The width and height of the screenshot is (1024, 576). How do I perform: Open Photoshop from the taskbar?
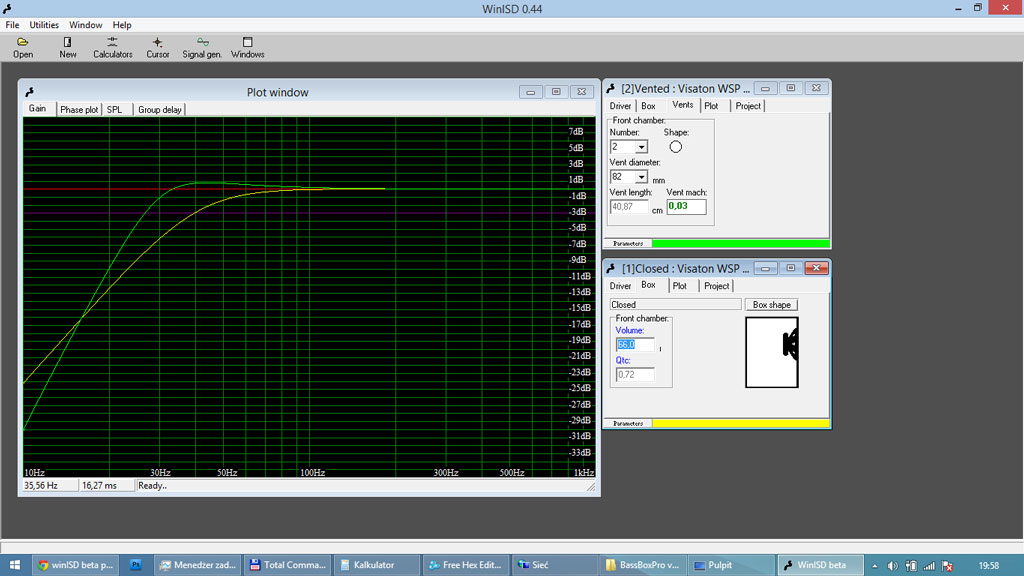point(136,565)
